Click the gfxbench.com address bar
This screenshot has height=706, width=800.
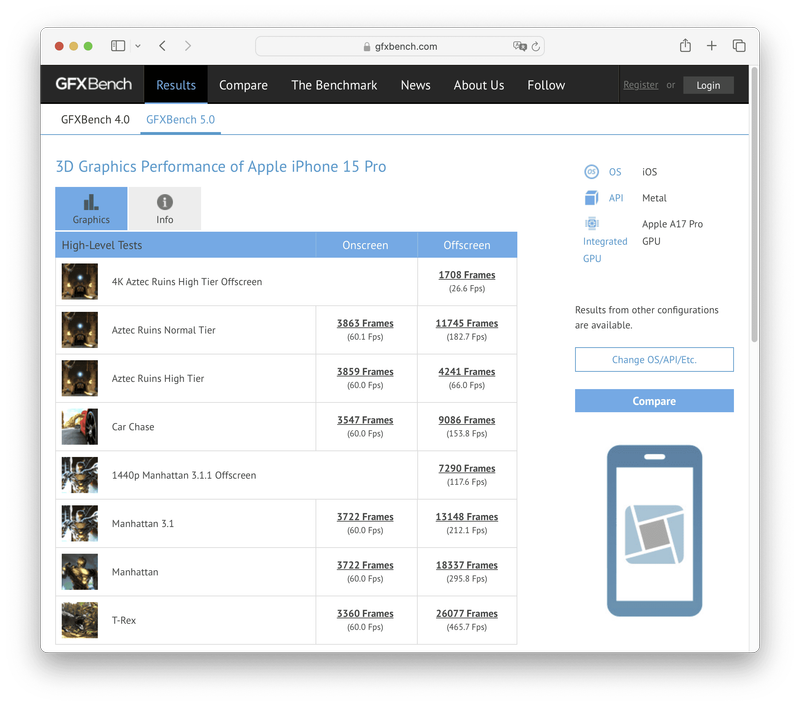tap(400, 46)
